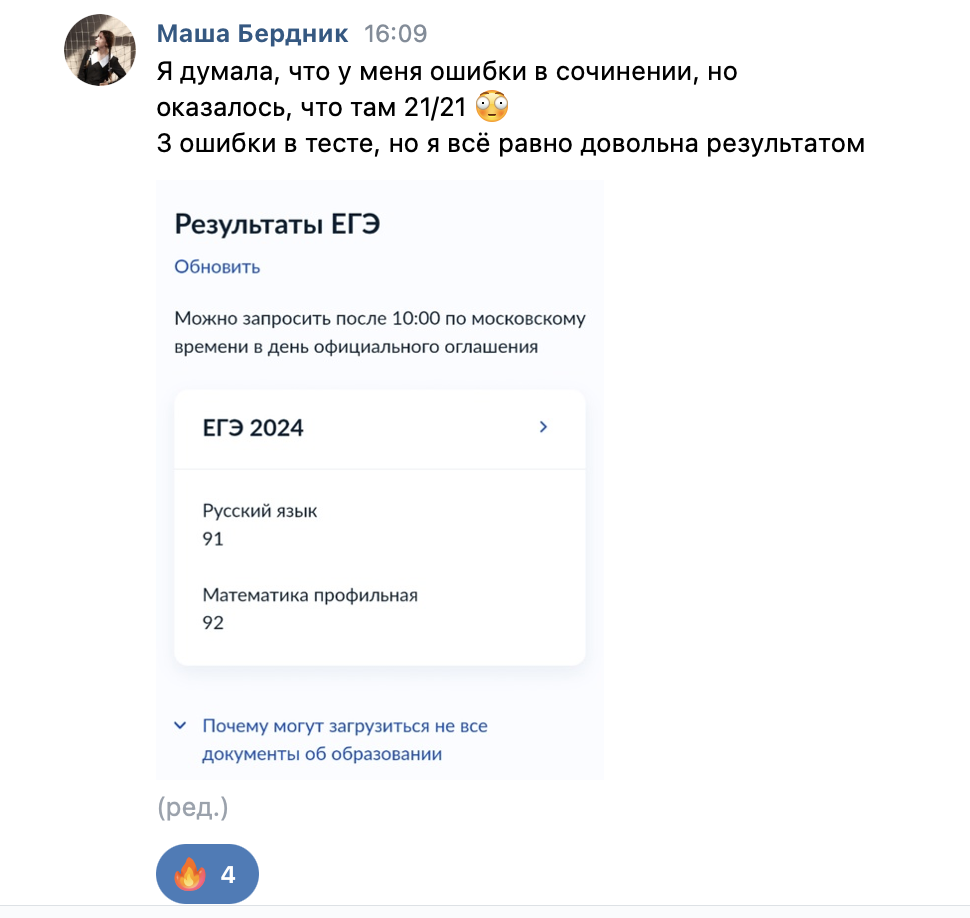Click the Результаты ЕГЭ heading
This screenshot has width=970, height=918.
click(x=277, y=224)
